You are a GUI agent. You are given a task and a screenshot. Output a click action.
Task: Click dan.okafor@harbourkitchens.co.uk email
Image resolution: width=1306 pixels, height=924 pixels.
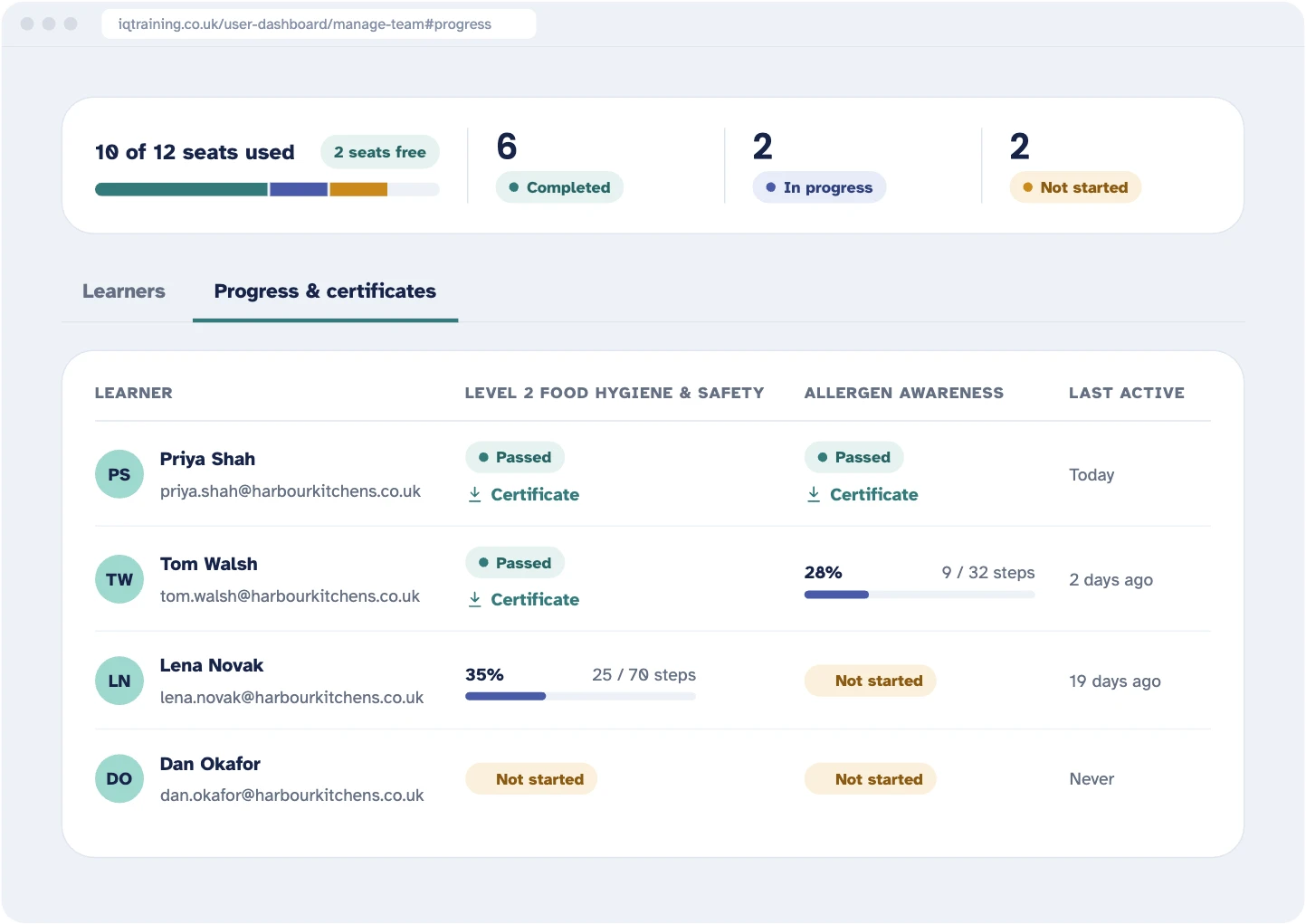(x=291, y=795)
